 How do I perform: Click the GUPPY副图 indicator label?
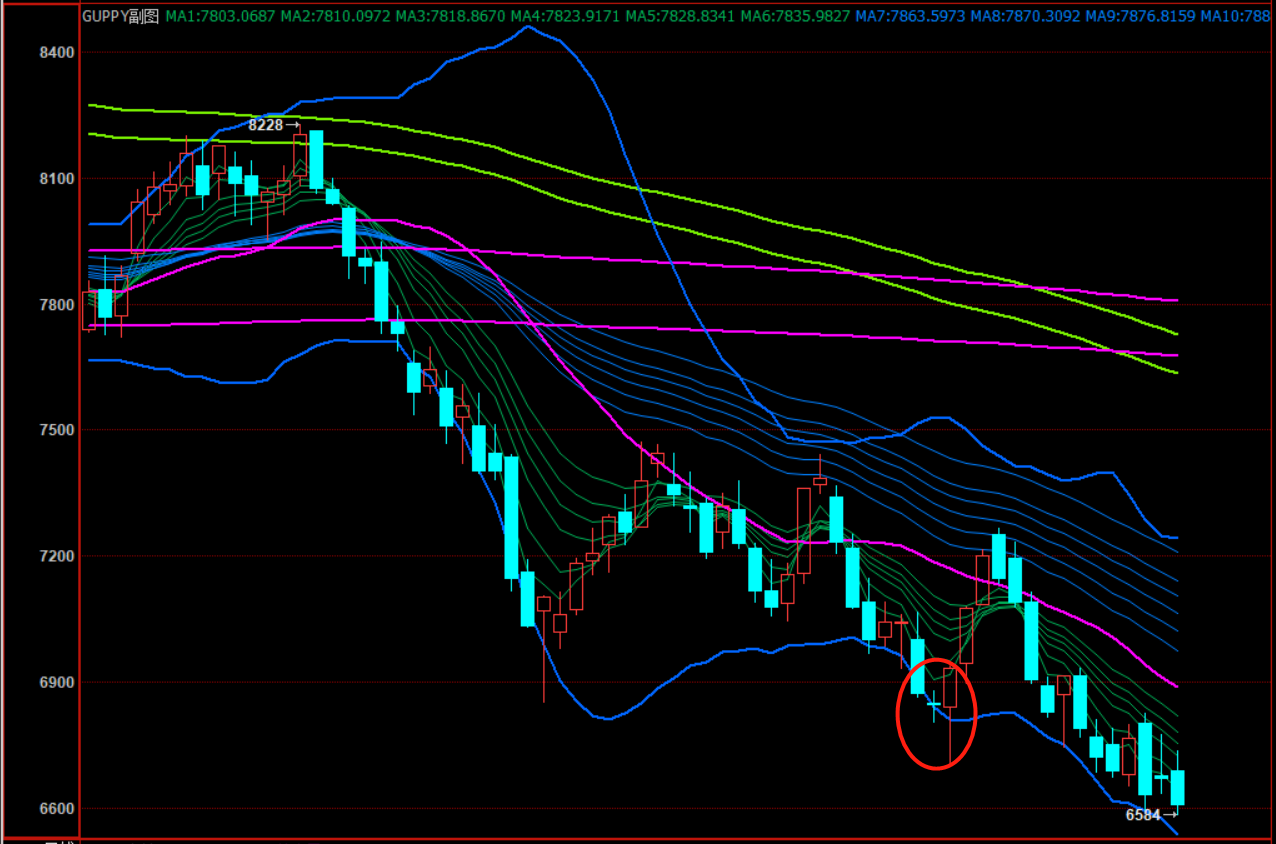(120, 16)
